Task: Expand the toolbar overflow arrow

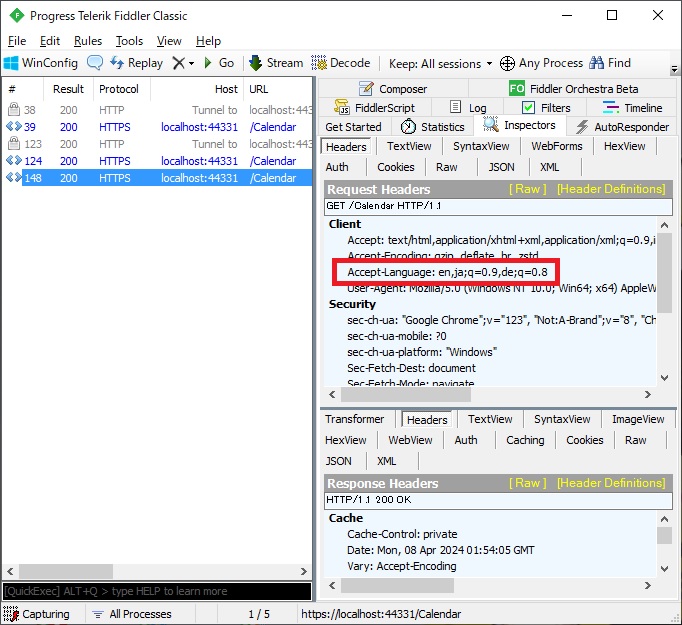Action: coord(674,69)
